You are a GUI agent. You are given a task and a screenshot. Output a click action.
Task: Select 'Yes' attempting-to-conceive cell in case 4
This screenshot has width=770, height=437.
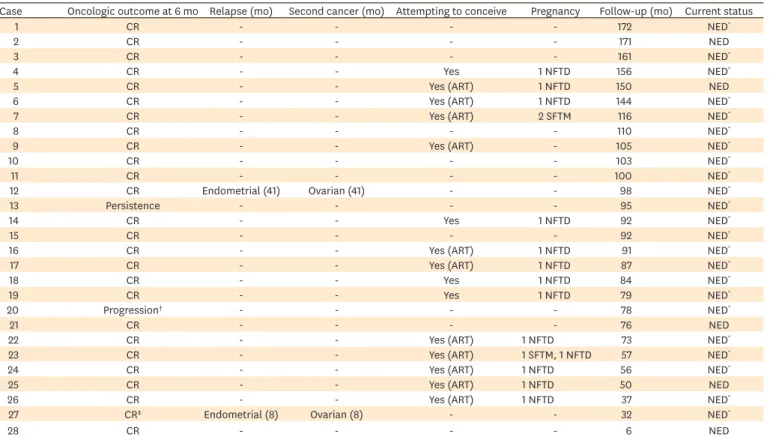pyautogui.click(x=451, y=71)
